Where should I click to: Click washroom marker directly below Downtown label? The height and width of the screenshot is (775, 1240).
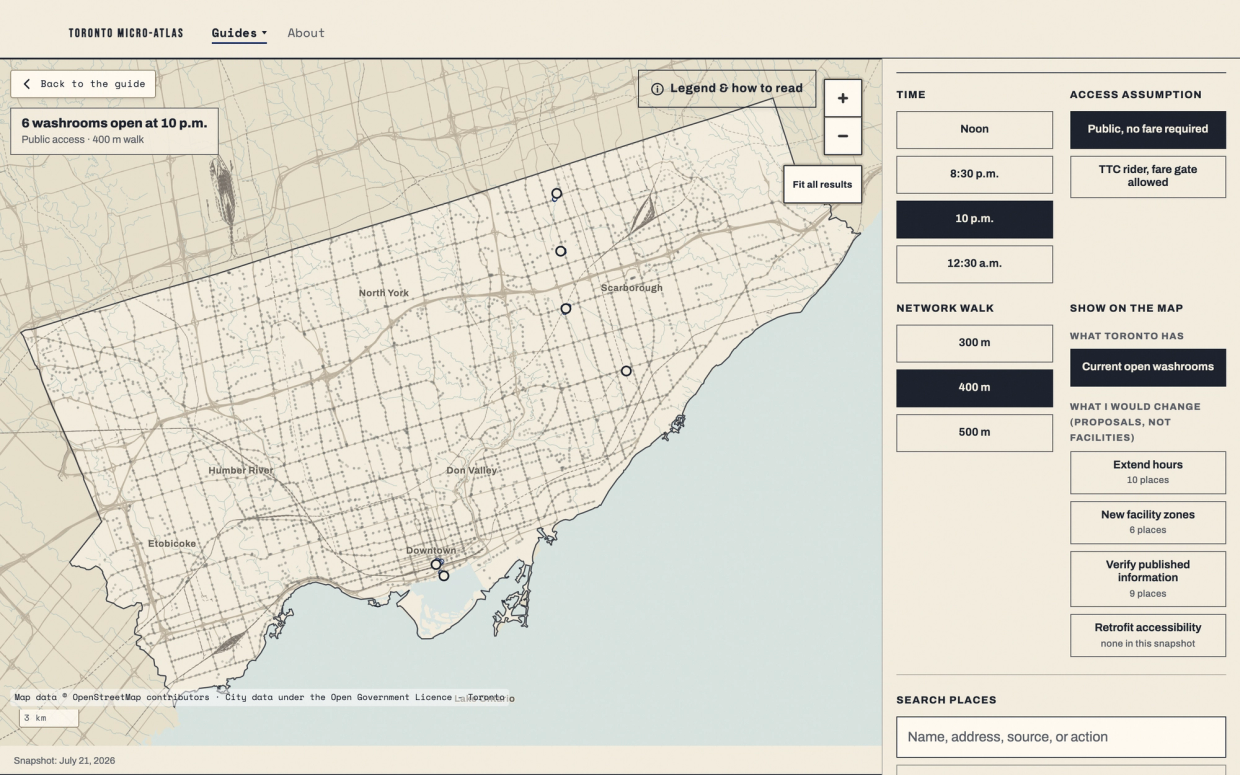click(x=436, y=565)
